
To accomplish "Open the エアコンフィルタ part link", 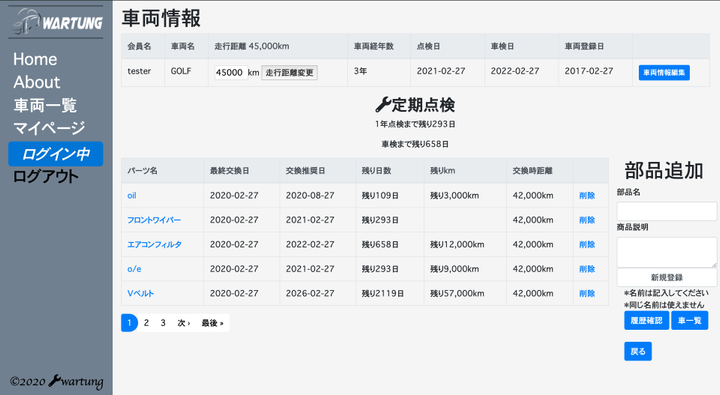I will [x=154, y=244].
